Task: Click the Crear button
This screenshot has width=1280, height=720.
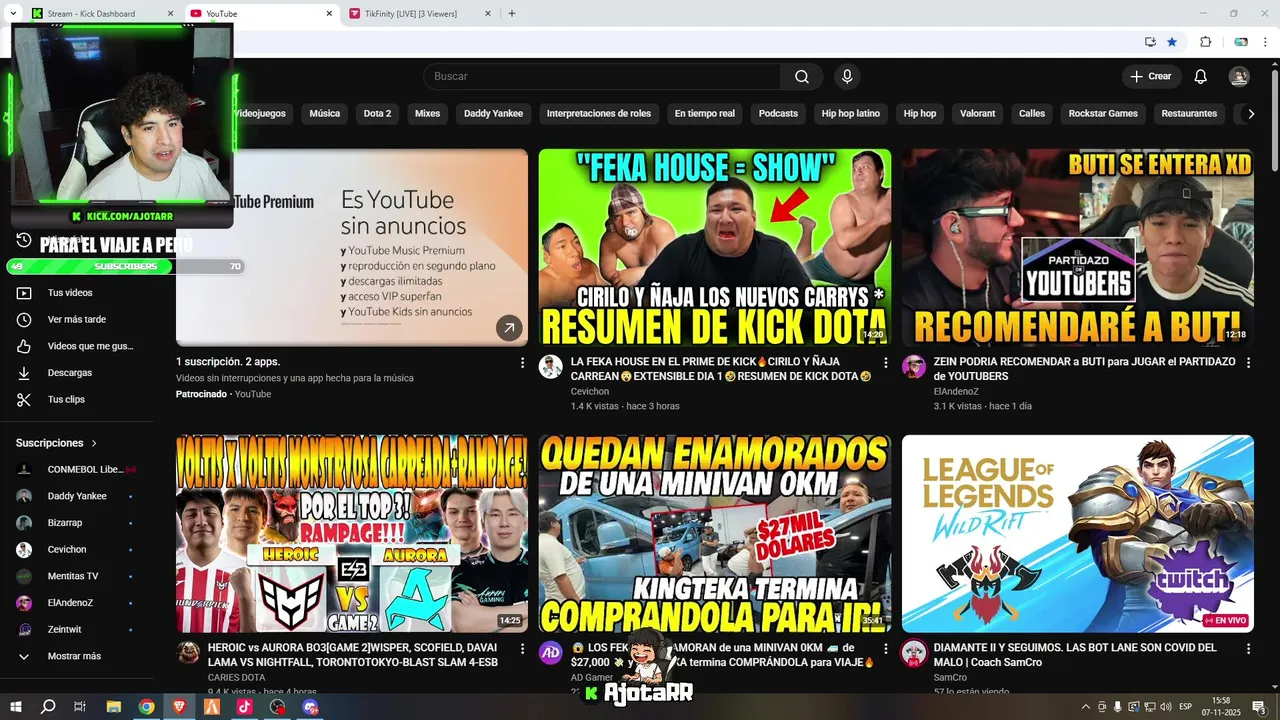Action: click(x=1151, y=77)
